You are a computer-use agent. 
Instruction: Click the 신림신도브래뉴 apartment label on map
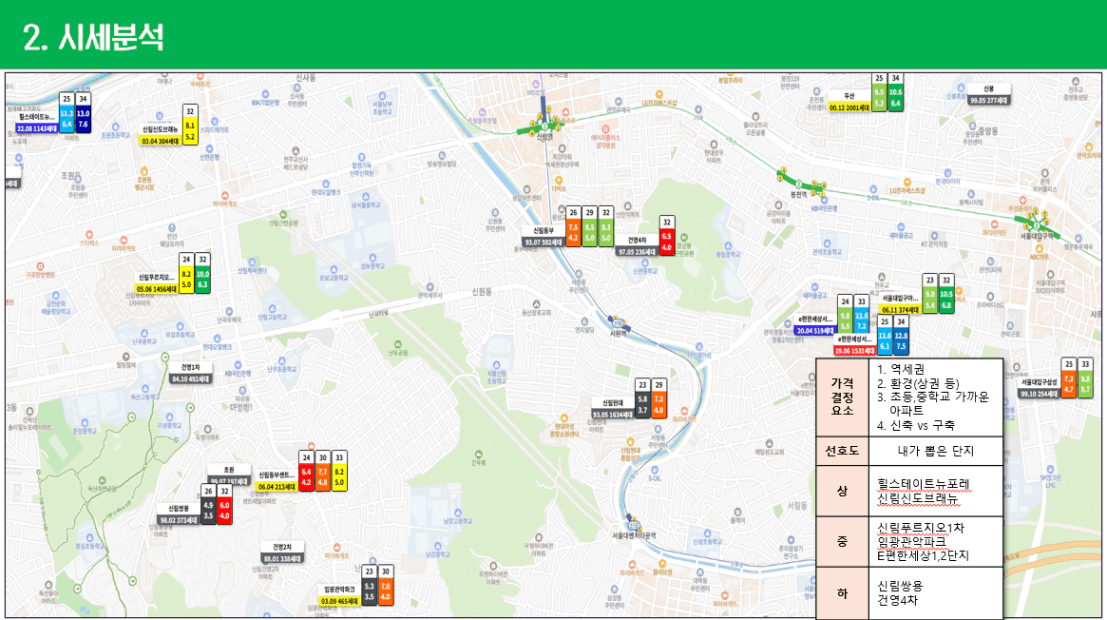coord(160,130)
